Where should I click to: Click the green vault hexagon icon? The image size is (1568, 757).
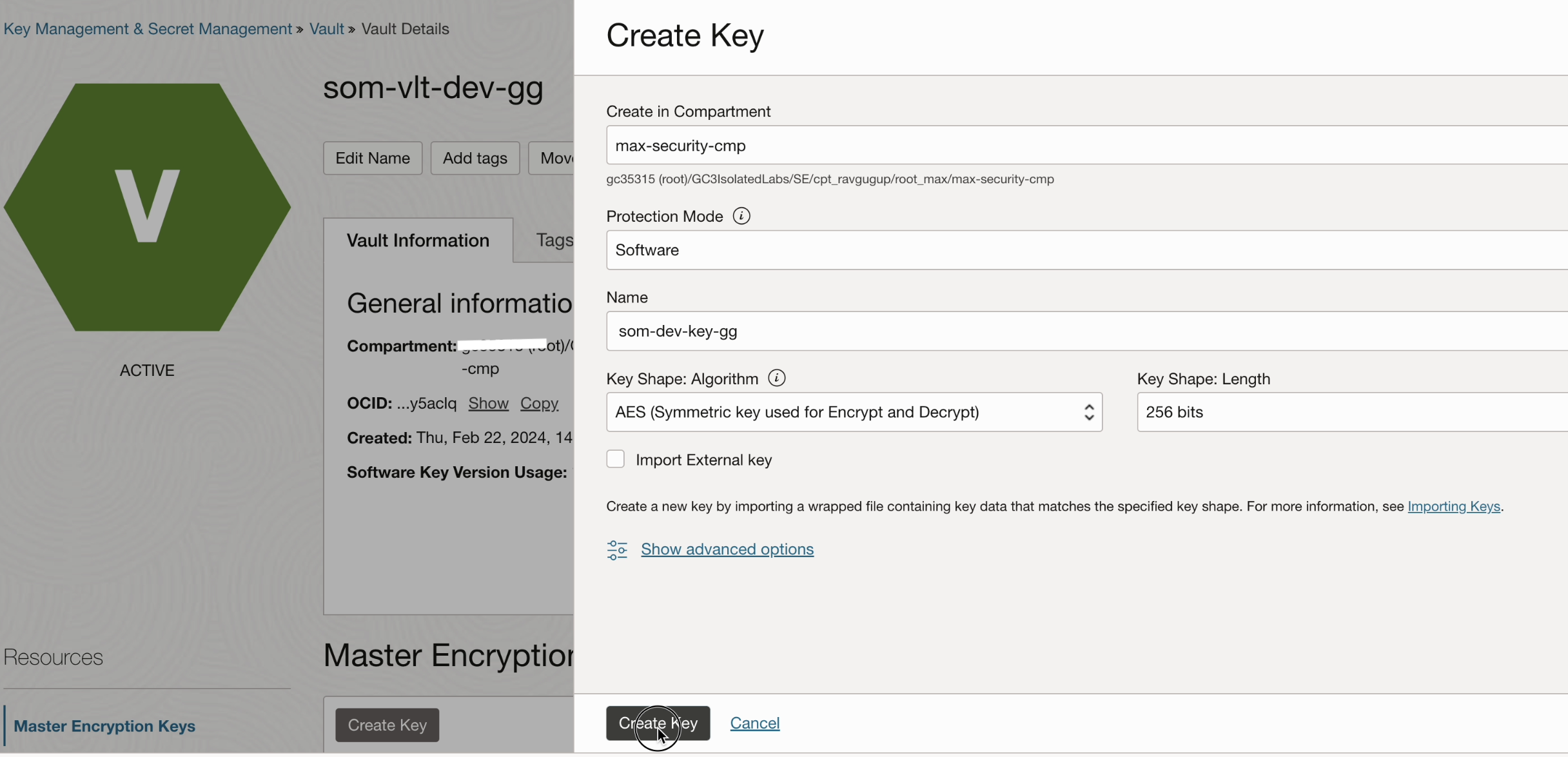tap(147, 205)
